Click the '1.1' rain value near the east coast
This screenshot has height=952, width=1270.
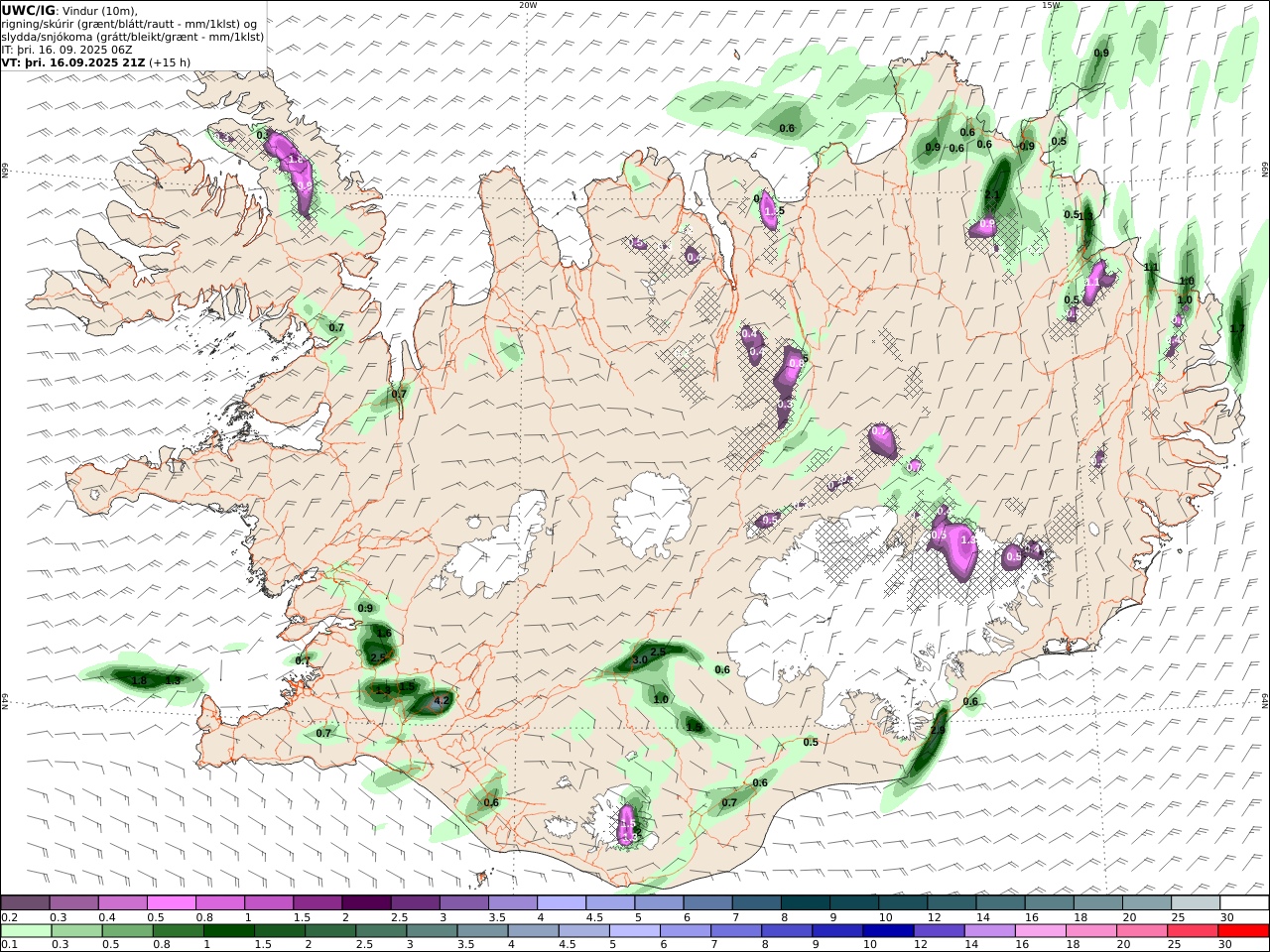click(1151, 268)
